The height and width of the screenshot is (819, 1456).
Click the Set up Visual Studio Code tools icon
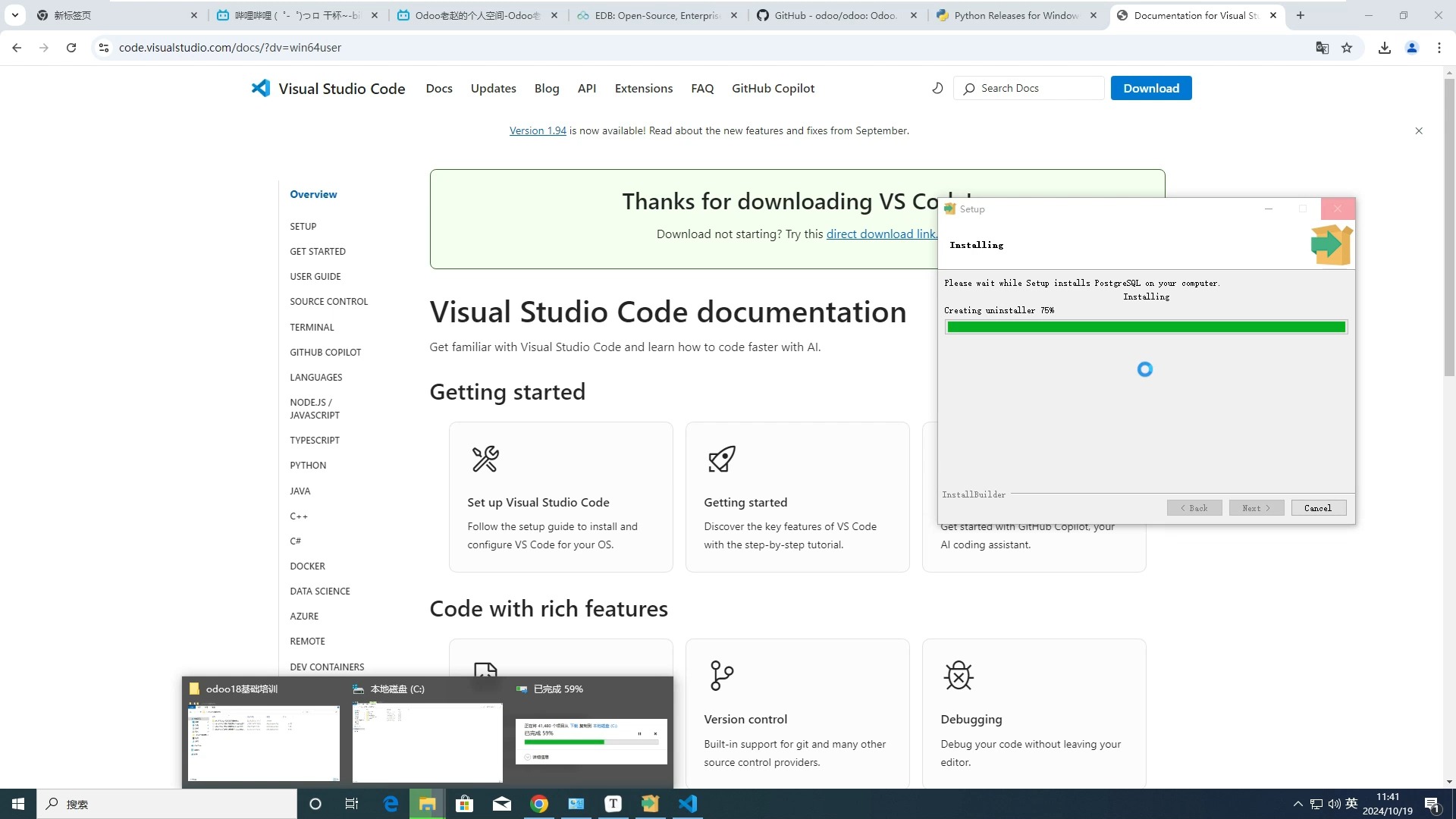[485, 459]
